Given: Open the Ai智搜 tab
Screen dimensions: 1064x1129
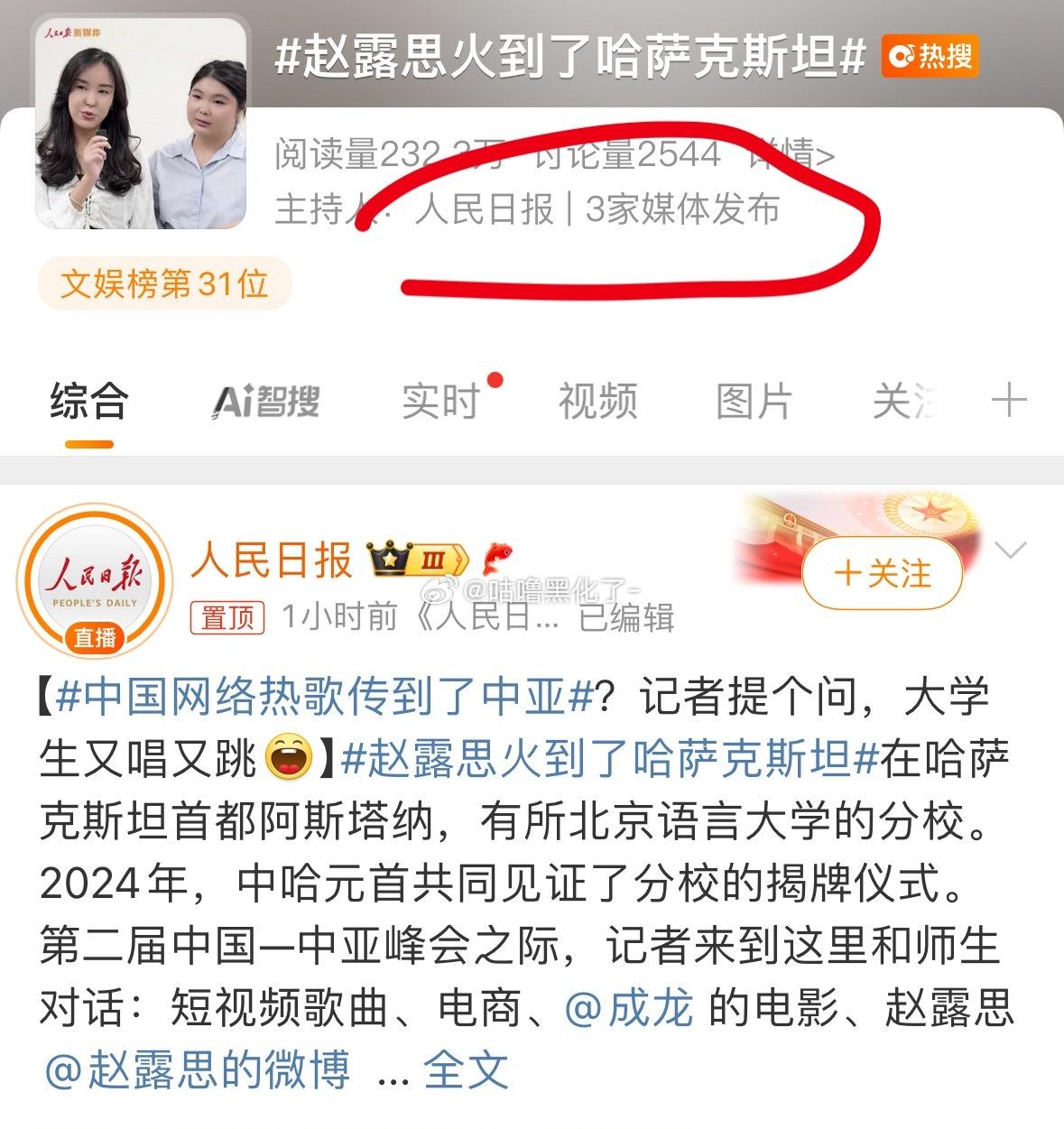Looking at the screenshot, I should tap(266, 402).
